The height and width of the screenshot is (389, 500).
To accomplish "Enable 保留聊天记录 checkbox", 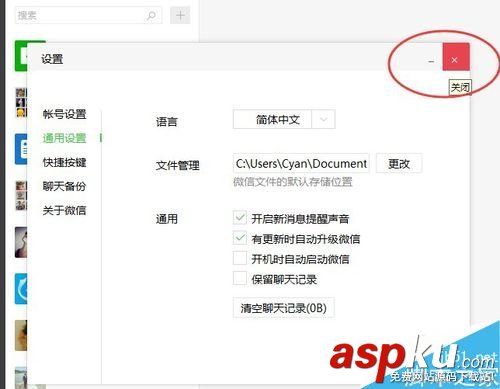I will point(240,278).
